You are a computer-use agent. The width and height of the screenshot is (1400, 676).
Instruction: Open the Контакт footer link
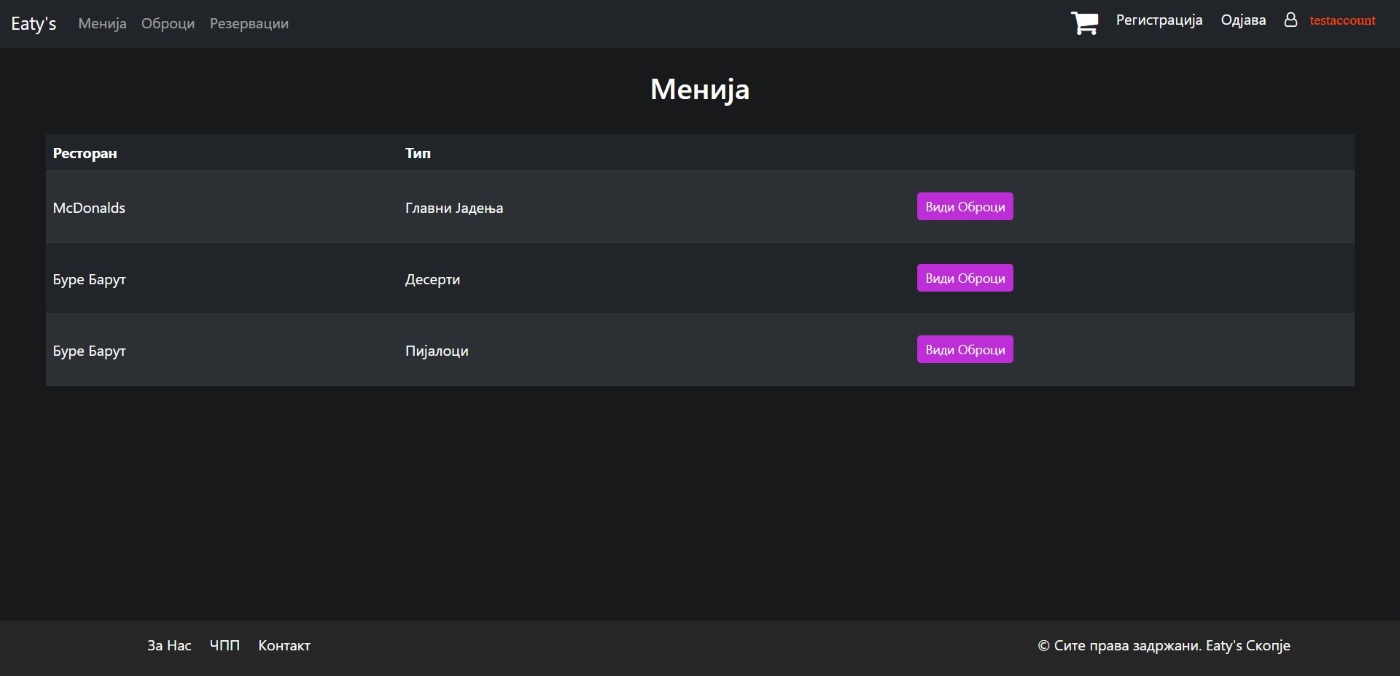point(284,646)
